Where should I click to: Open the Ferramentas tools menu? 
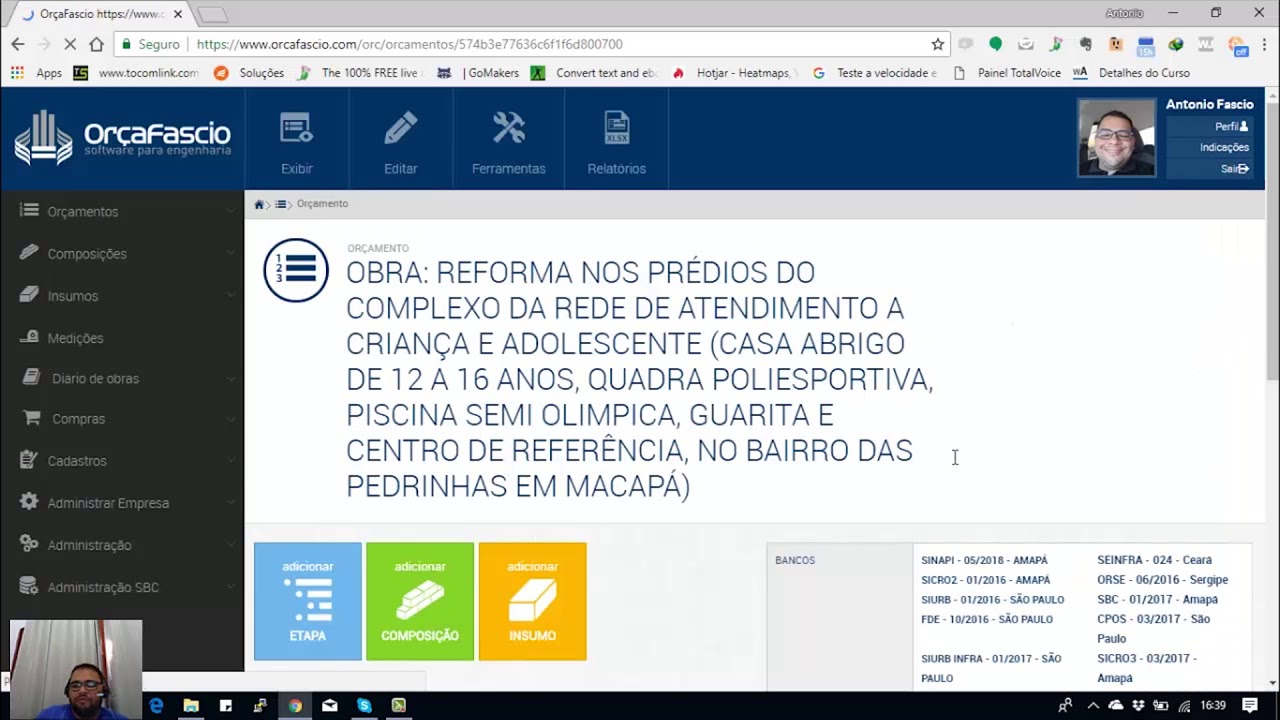pyautogui.click(x=508, y=142)
